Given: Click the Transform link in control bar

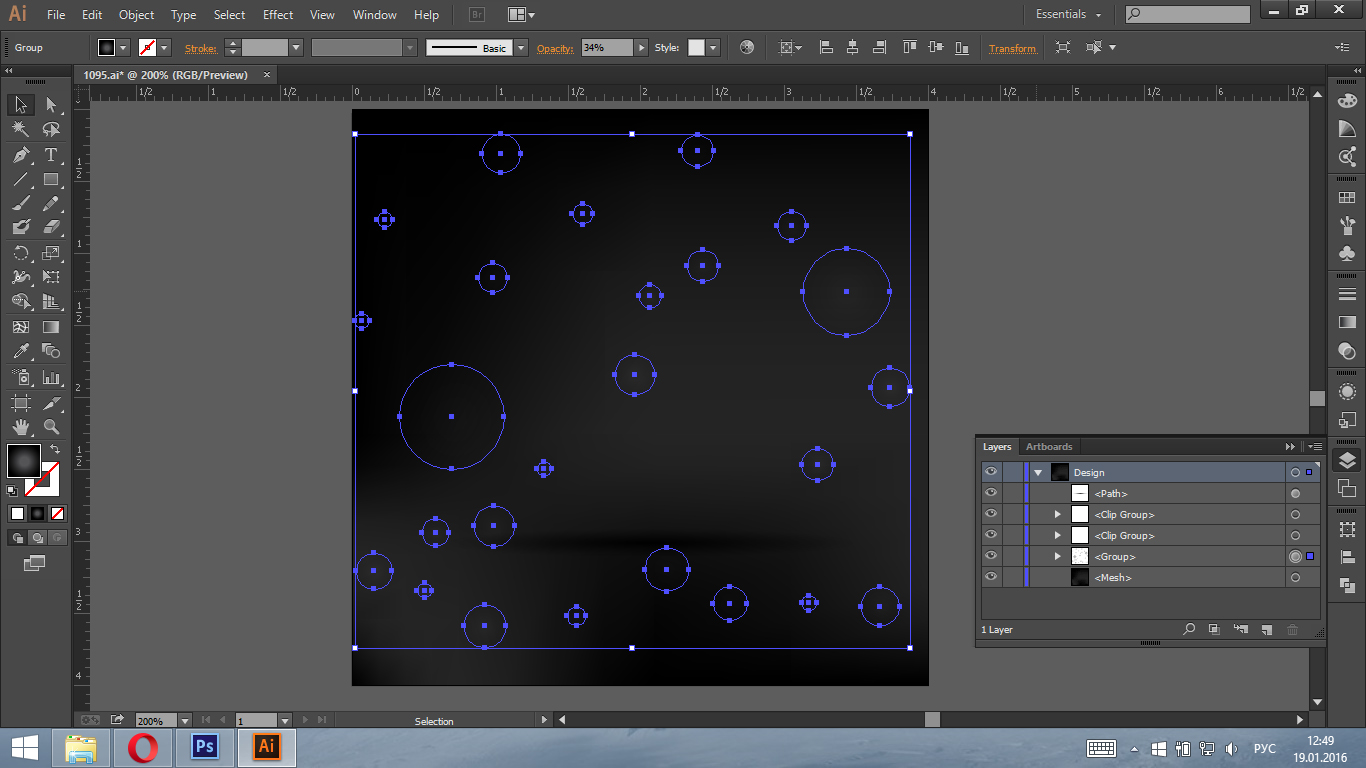Looking at the screenshot, I should 1012,48.
